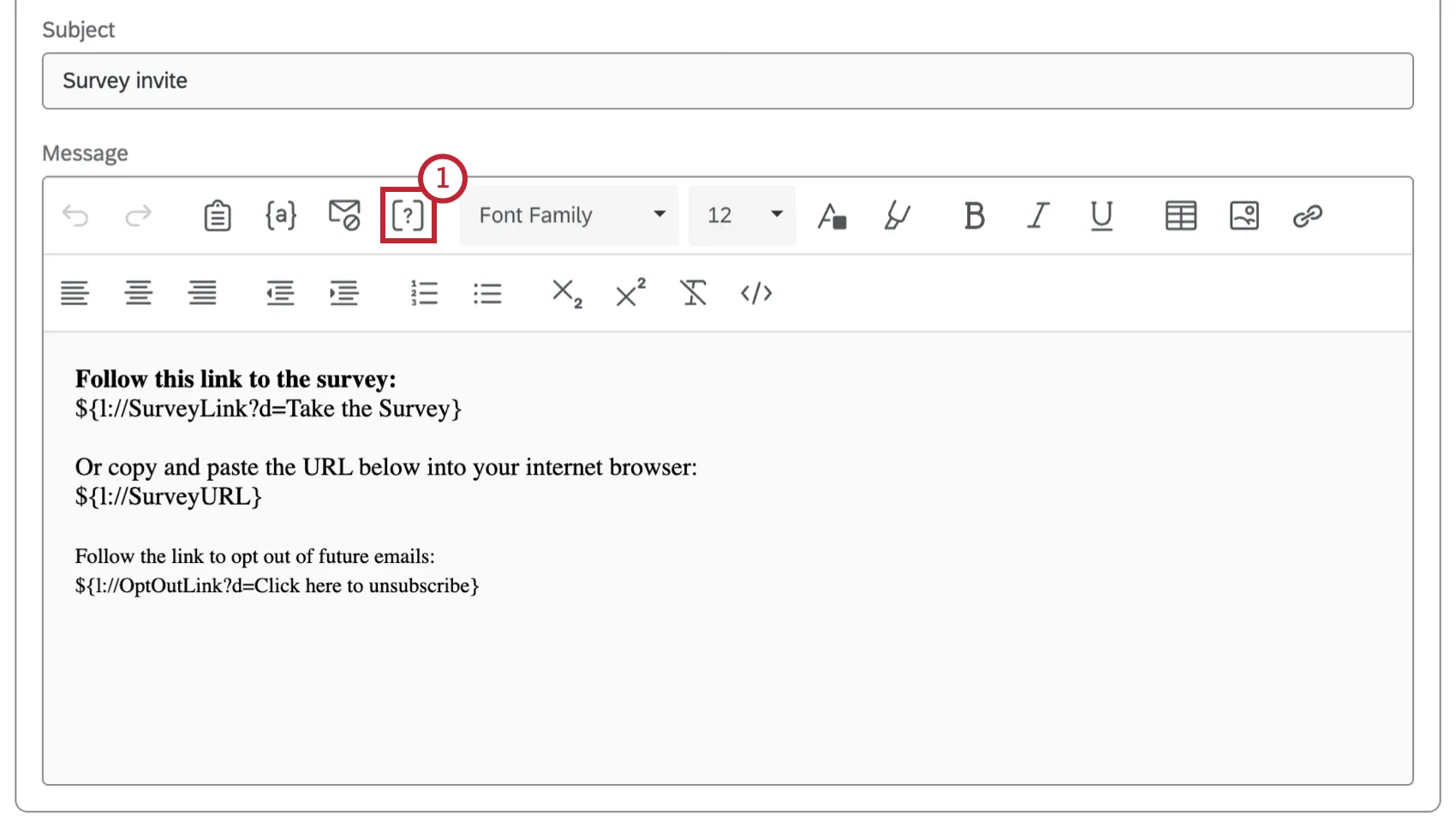Open the font size 12 dropdown
1456x838 pixels.
(x=743, y=215)
